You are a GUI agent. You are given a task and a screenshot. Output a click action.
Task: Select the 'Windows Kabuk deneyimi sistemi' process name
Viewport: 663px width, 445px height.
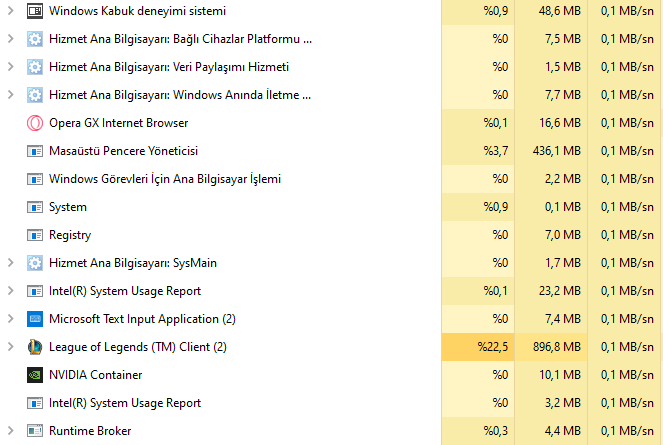(x=137, y=11)
